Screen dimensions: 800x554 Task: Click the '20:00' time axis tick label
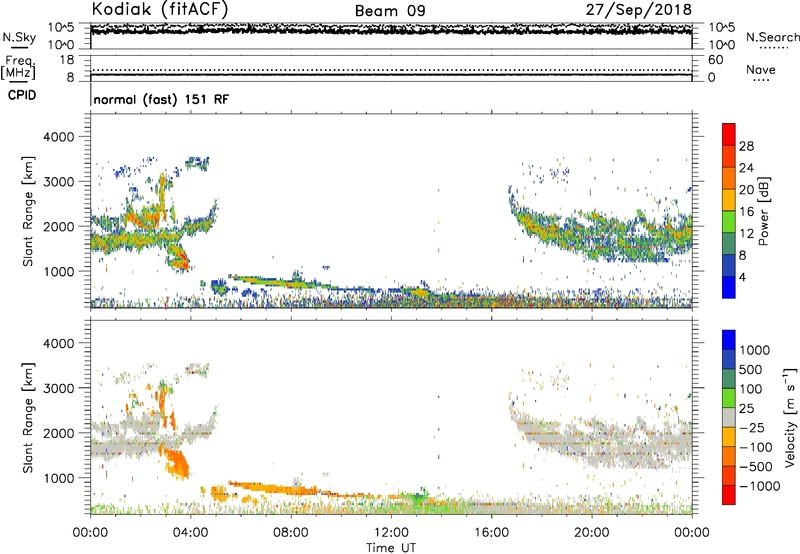coord(591,533)
